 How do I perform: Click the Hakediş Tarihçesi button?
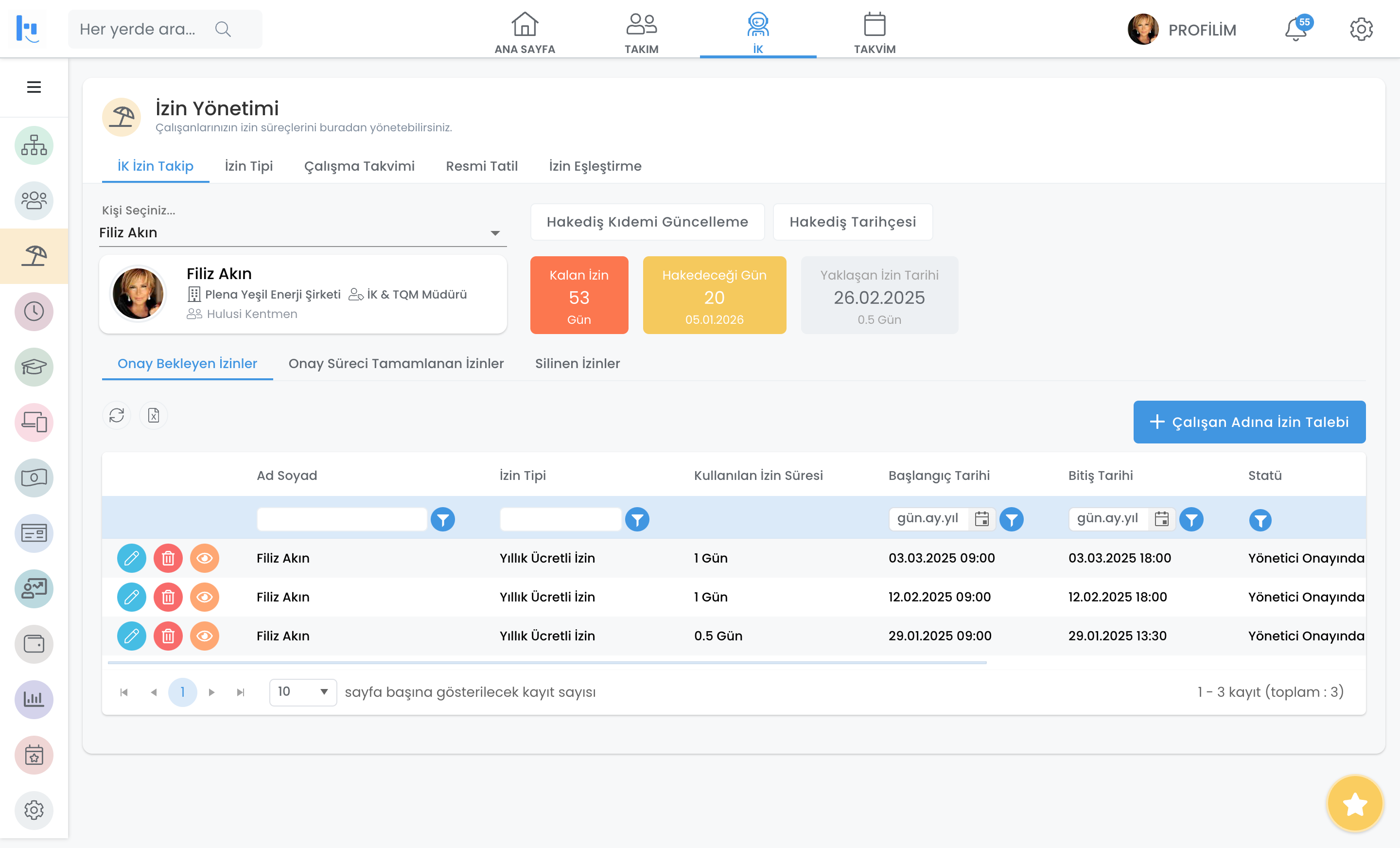(852, 222)
